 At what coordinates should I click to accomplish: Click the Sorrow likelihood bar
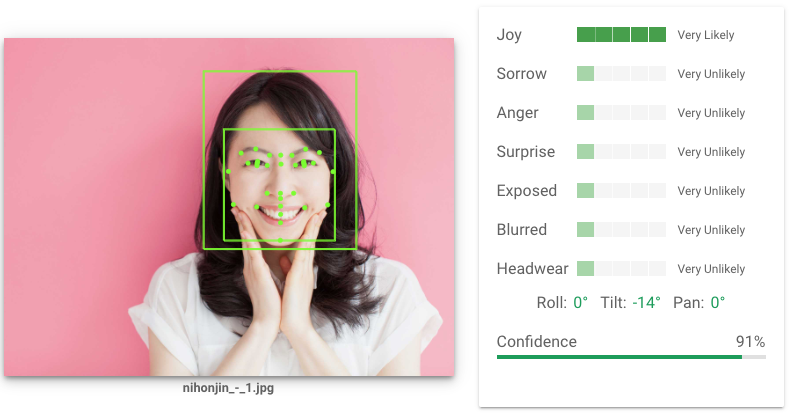[621, 74]
